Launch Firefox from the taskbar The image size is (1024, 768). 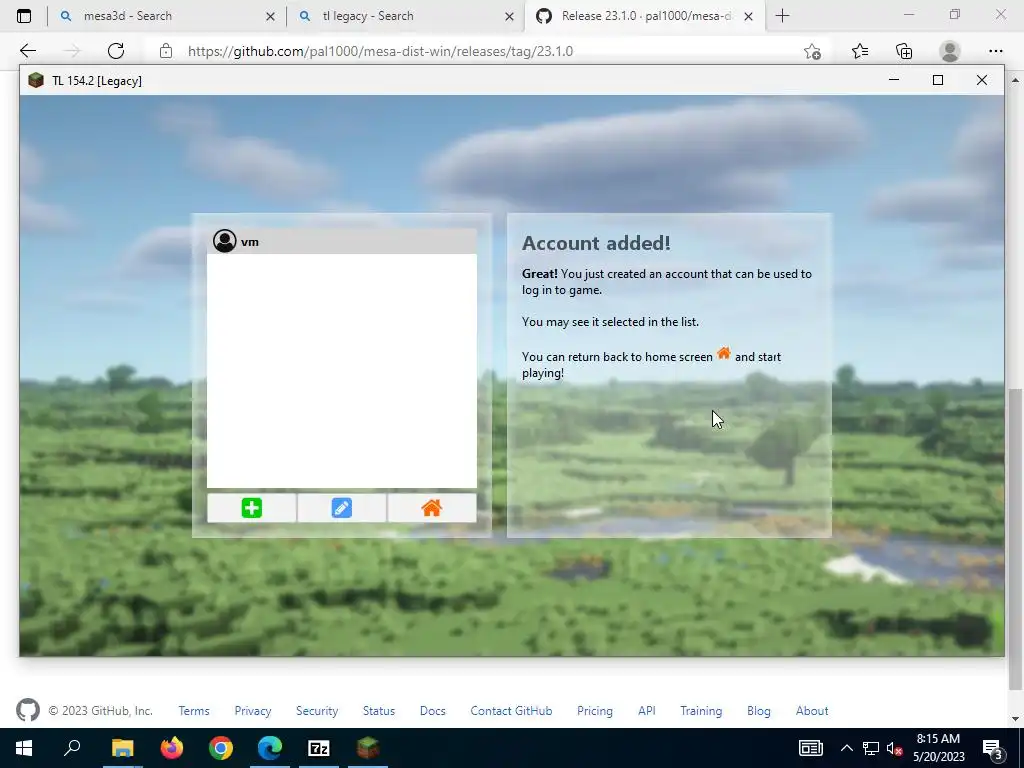[x=172, y=748]
